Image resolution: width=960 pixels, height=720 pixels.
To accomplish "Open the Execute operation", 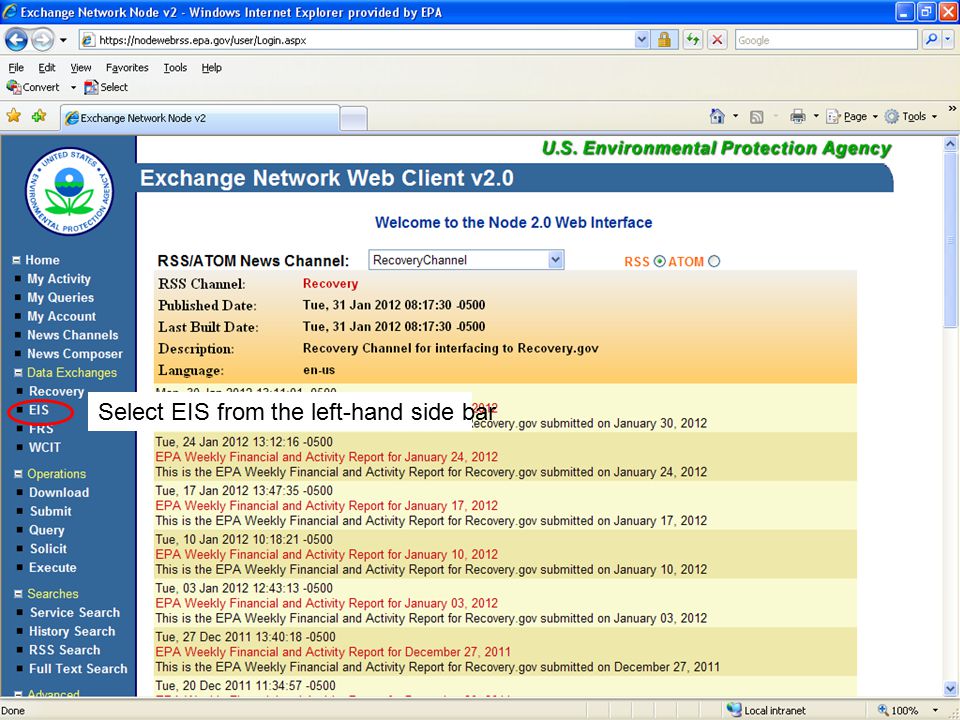I will pos(53,568).
